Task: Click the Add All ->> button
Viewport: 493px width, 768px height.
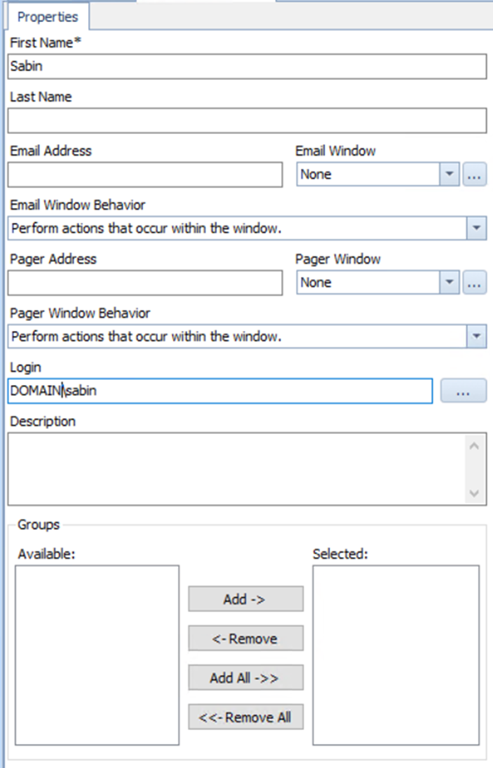Action: [x=246, y=678]
